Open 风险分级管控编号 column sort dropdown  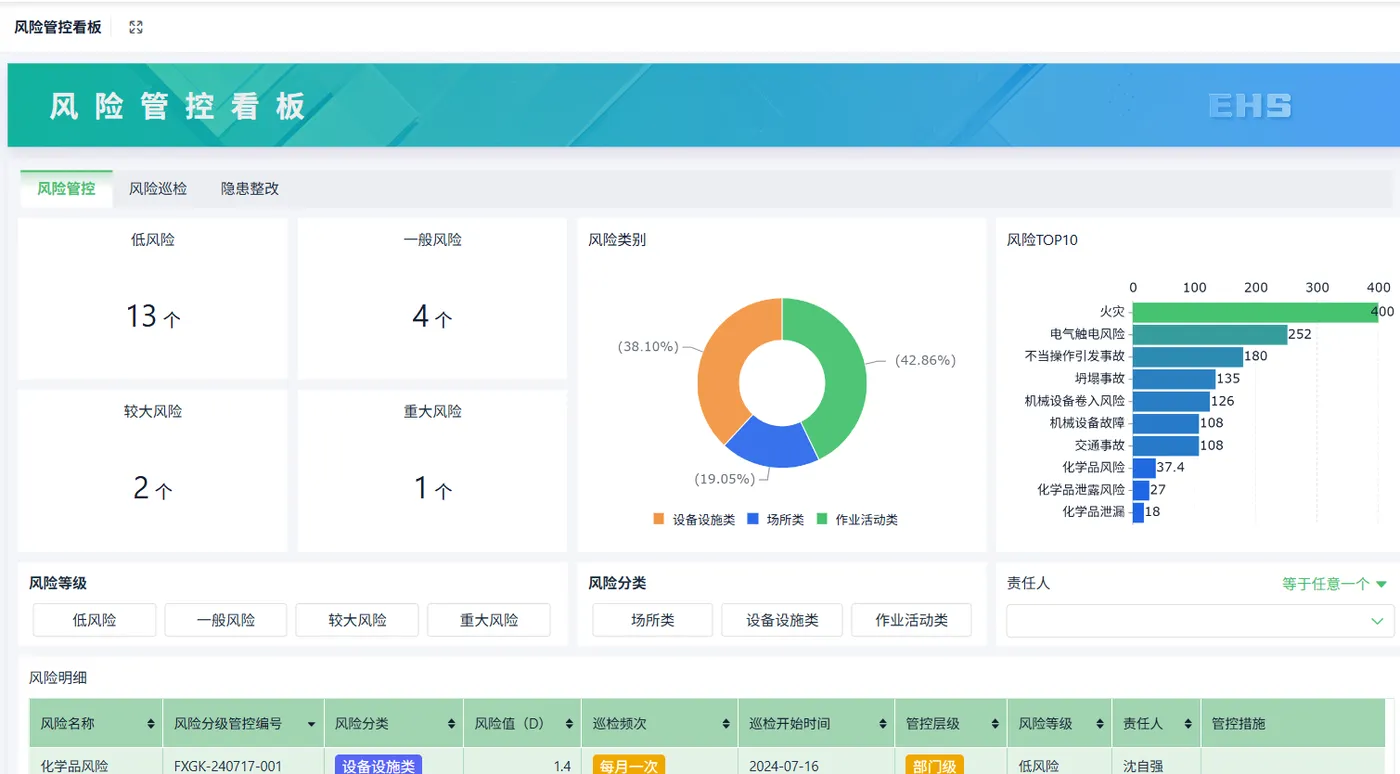coord(312,724)
